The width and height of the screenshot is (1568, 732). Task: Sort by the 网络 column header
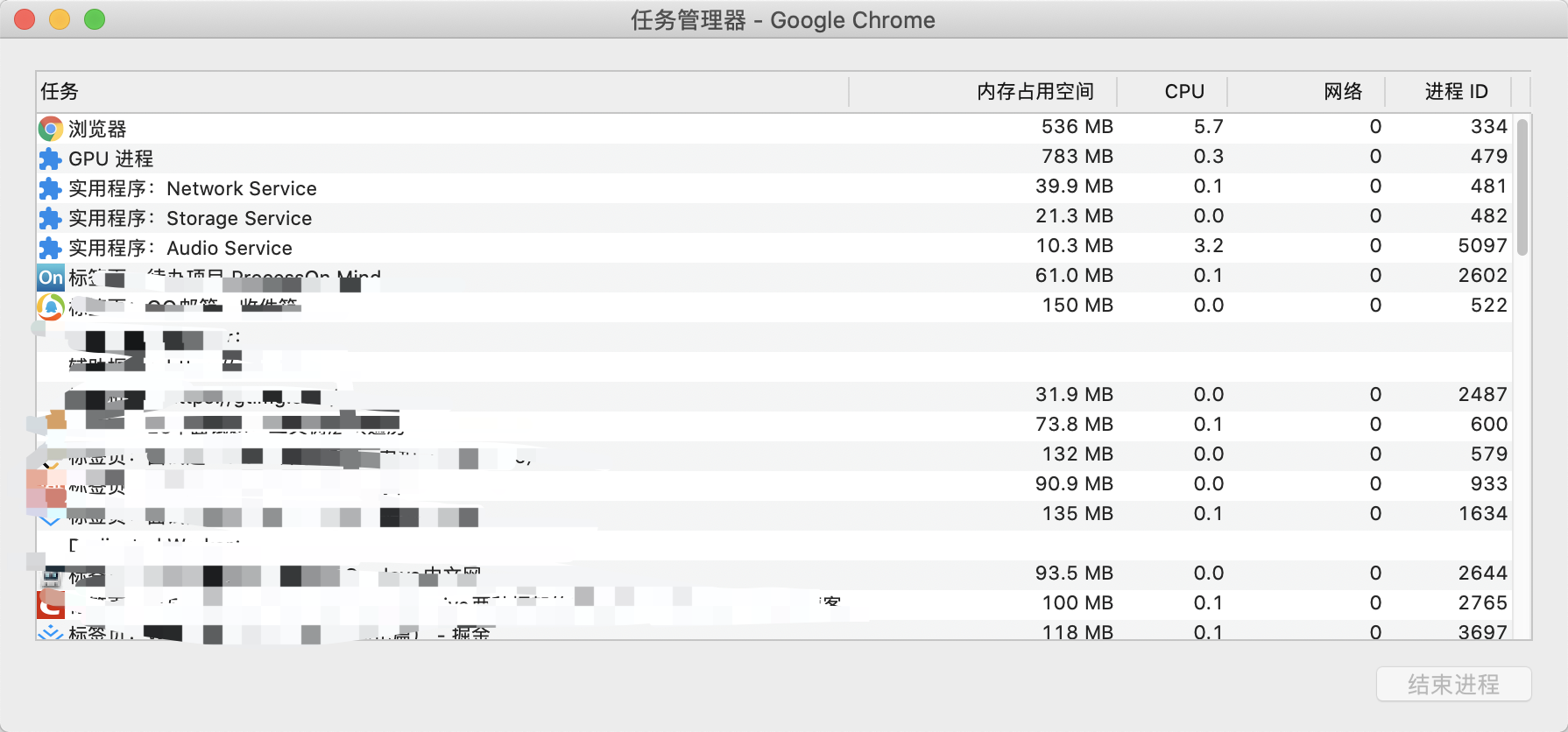(1342, 92)
